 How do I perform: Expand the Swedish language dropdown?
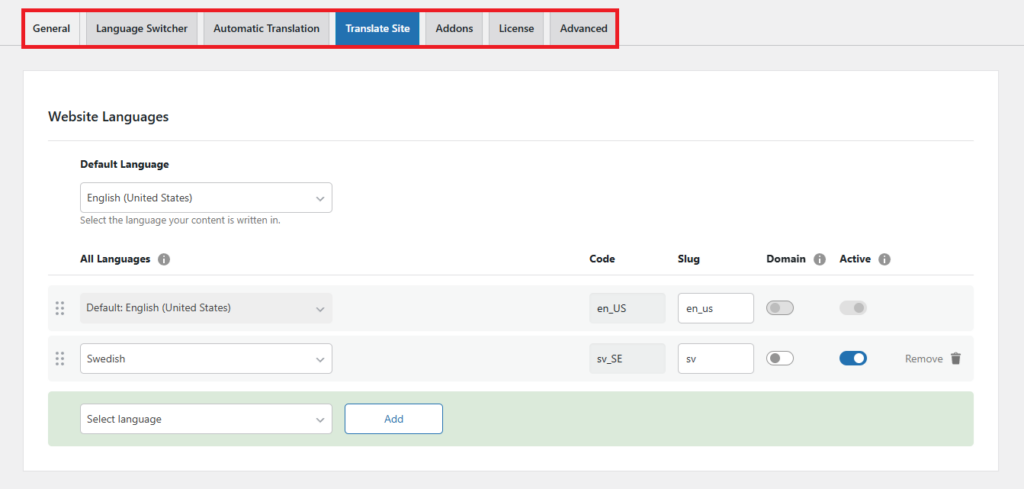pyautogui.click(x=206, y=358)
